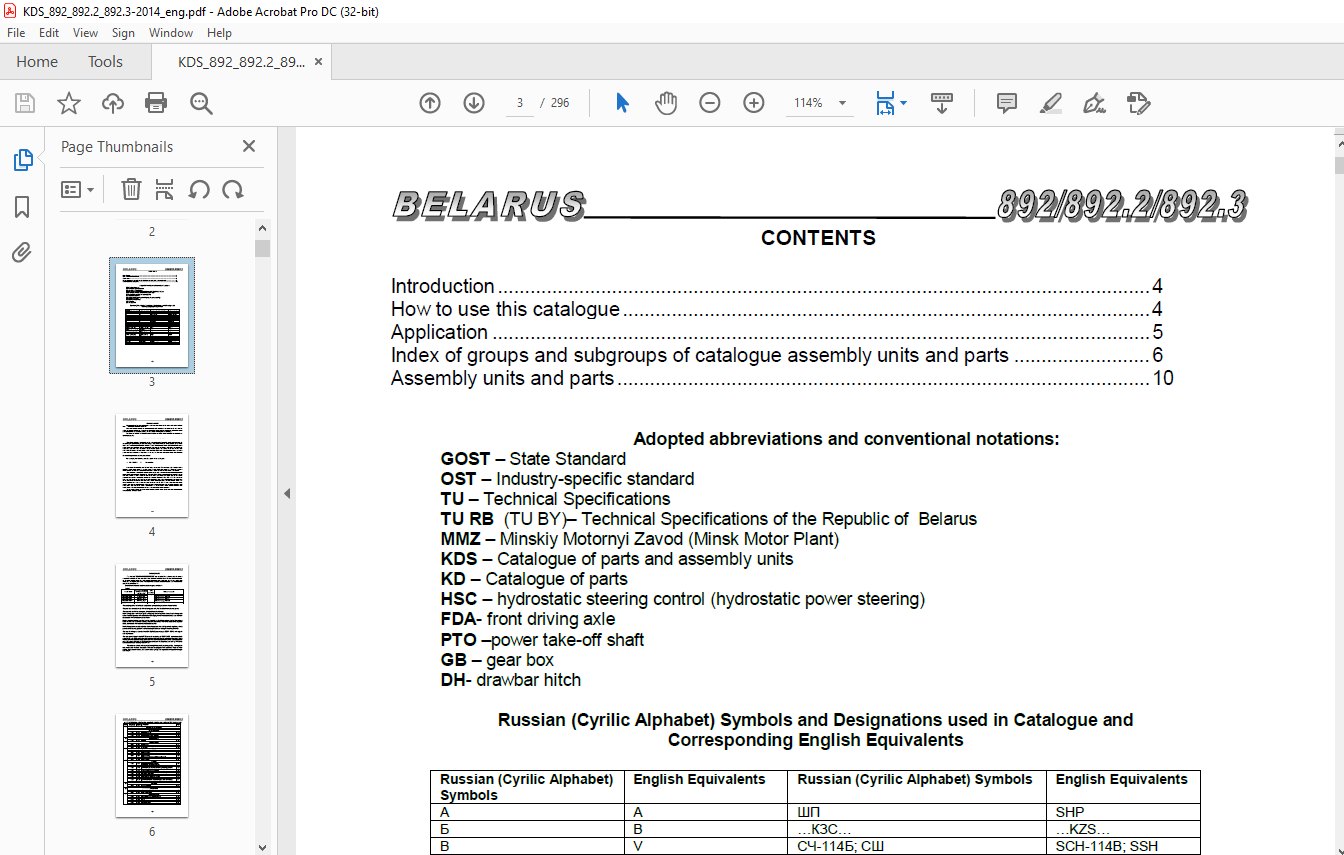Click the CONTENTS heading text

pos(818,238)
